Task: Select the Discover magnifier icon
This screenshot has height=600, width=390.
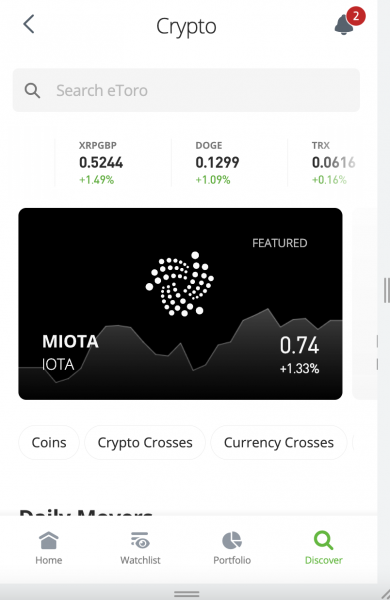Action: (323, 540)
